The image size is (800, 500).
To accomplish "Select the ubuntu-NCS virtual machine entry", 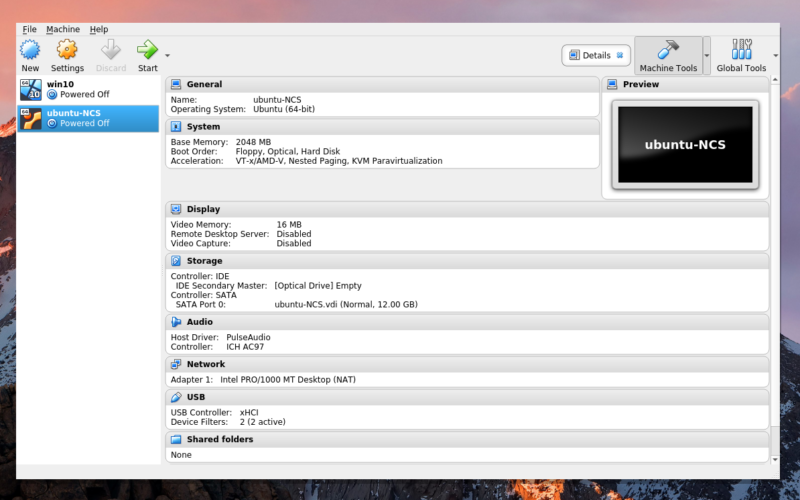I will click(88, 118).
